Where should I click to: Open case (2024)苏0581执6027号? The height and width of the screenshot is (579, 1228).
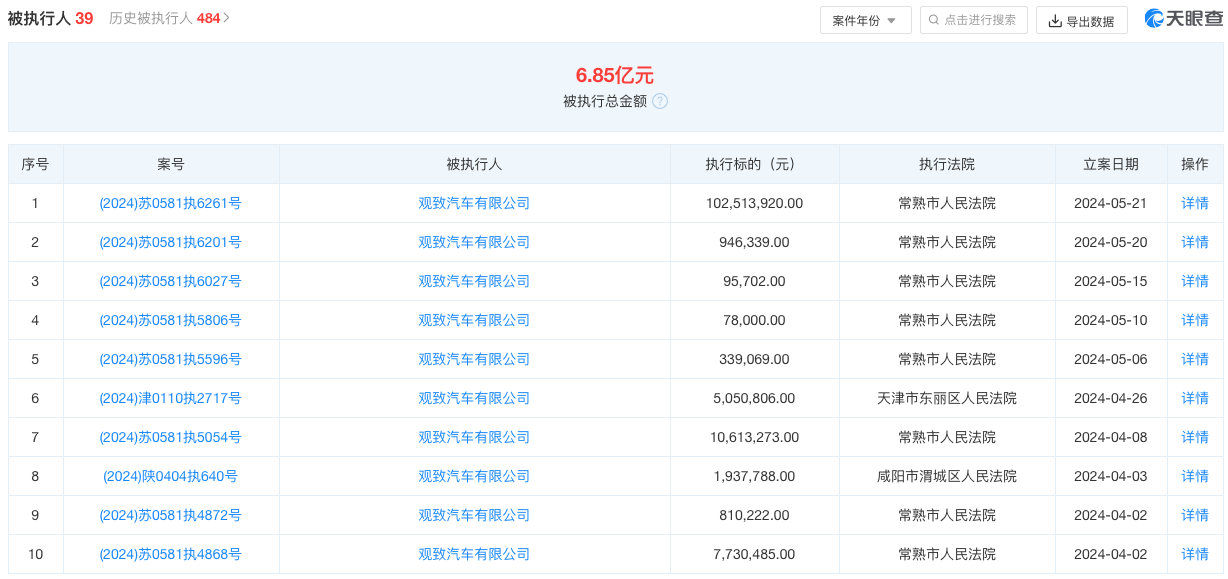170,281
